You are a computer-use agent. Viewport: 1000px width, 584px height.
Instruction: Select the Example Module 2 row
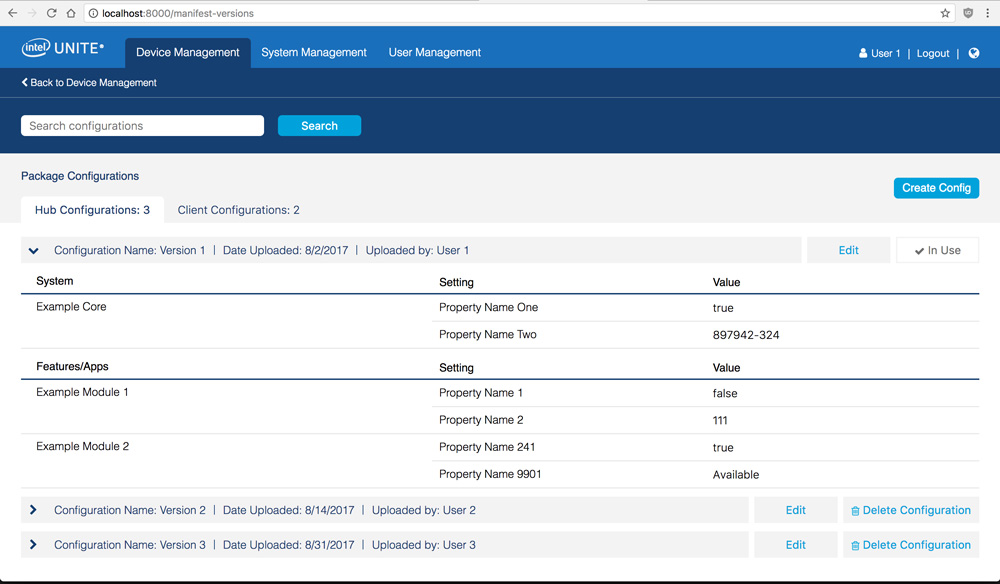tap(82, 446)
